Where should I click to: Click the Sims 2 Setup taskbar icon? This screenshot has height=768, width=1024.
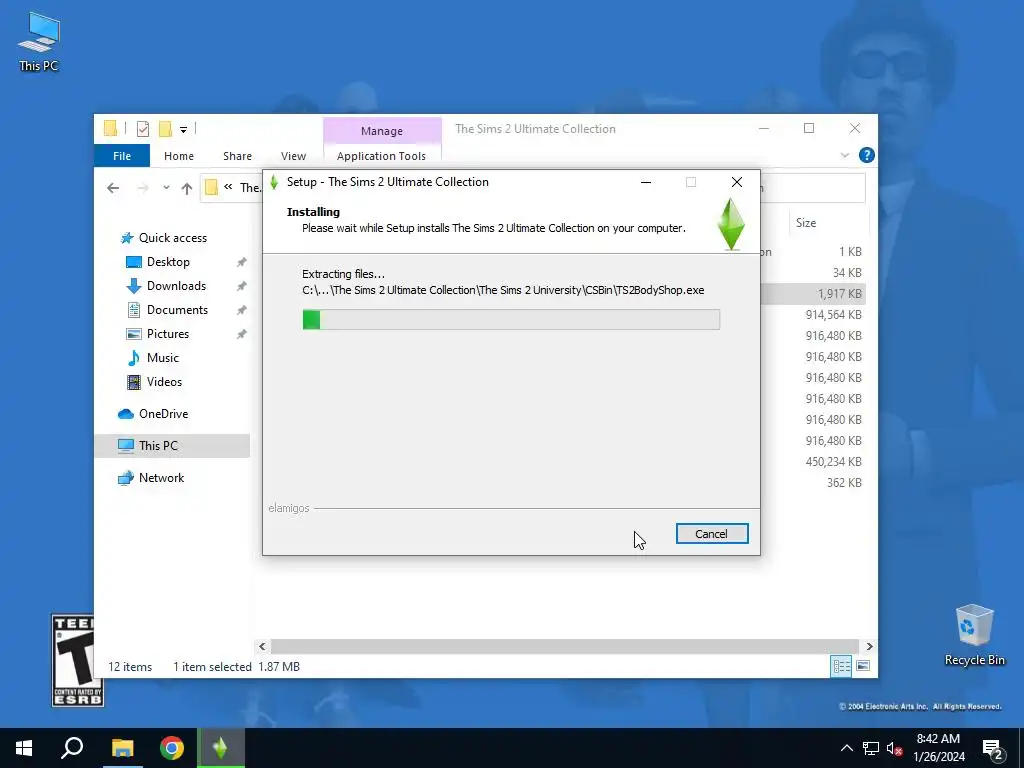220,748
